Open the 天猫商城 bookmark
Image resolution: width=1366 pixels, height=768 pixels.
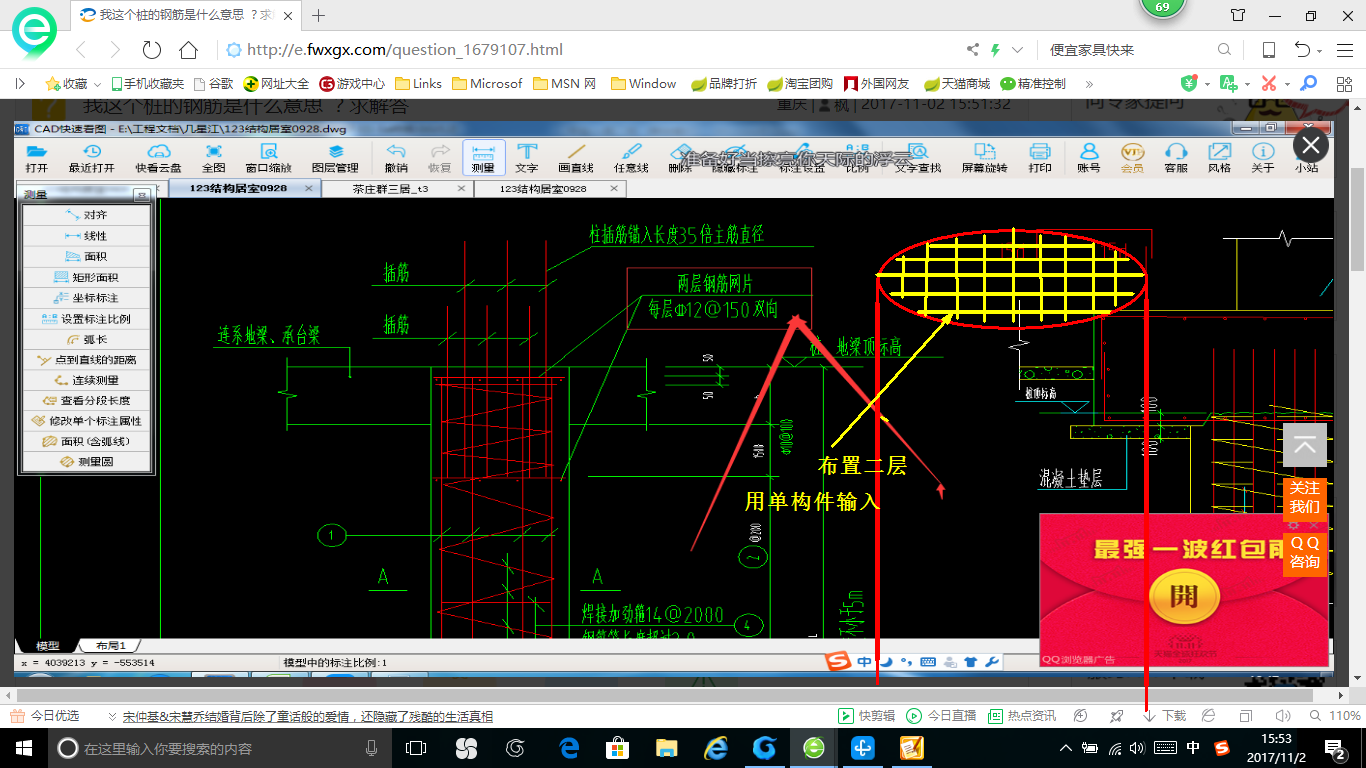[957, 84]
